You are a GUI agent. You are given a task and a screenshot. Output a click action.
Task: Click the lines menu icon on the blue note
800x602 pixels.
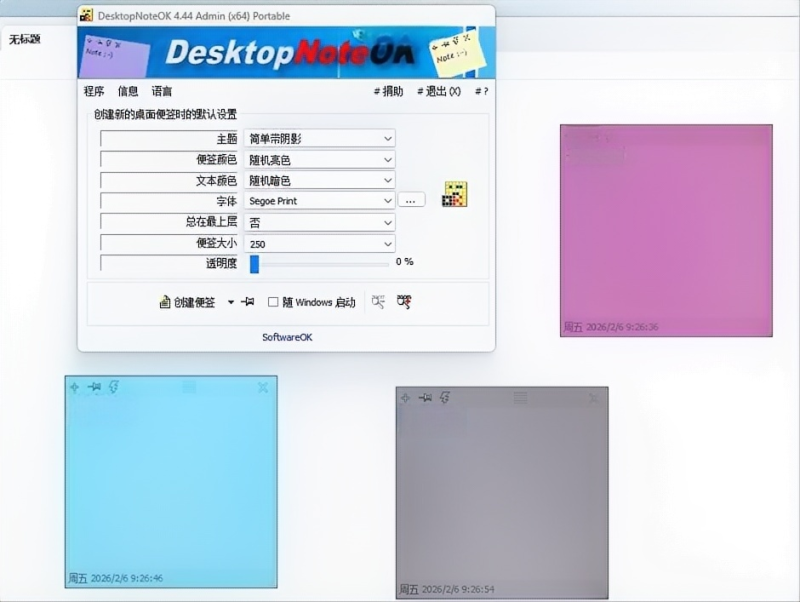point(189,387)
